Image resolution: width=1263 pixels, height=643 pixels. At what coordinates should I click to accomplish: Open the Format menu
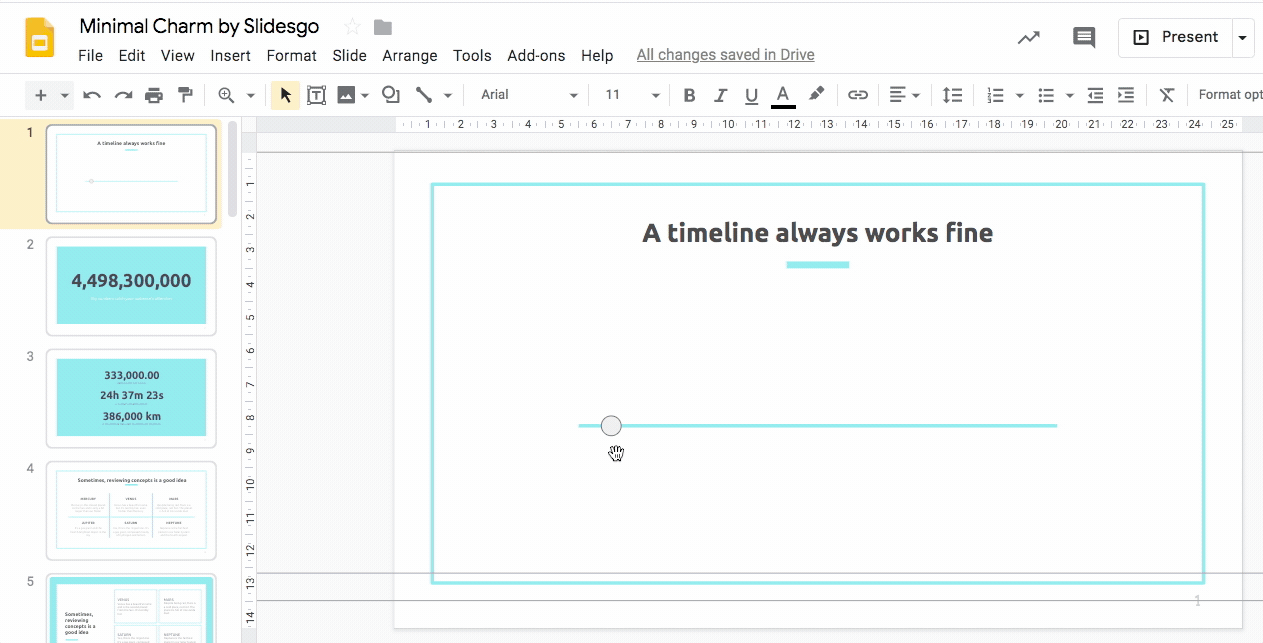tap(291, 56)
